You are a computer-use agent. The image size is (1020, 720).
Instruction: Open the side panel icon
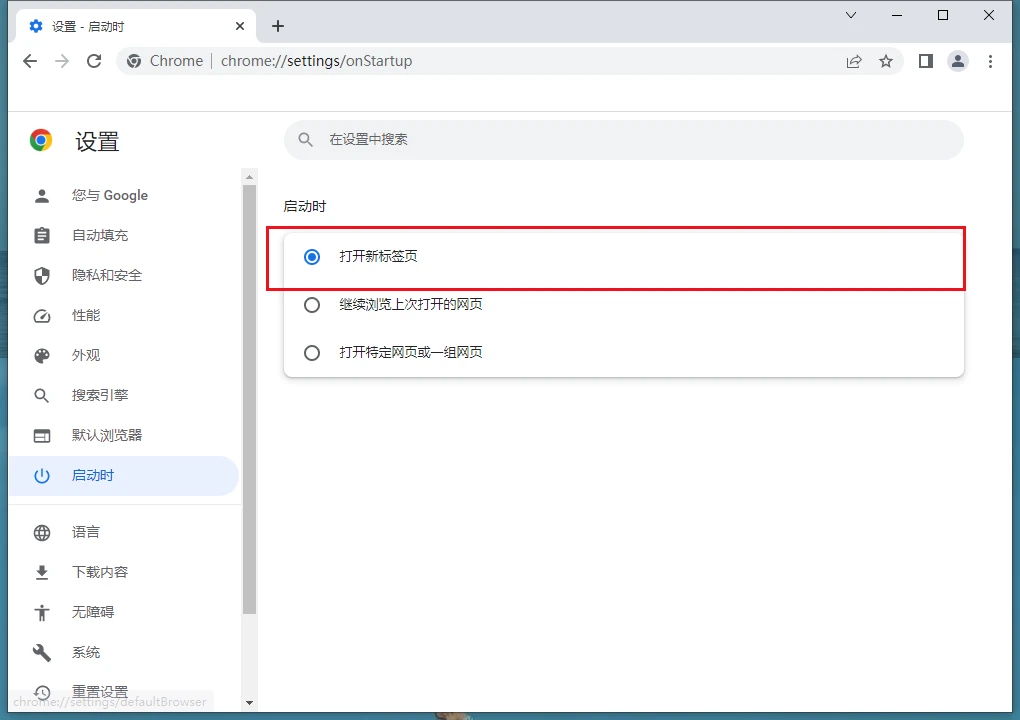click(925, 61)
